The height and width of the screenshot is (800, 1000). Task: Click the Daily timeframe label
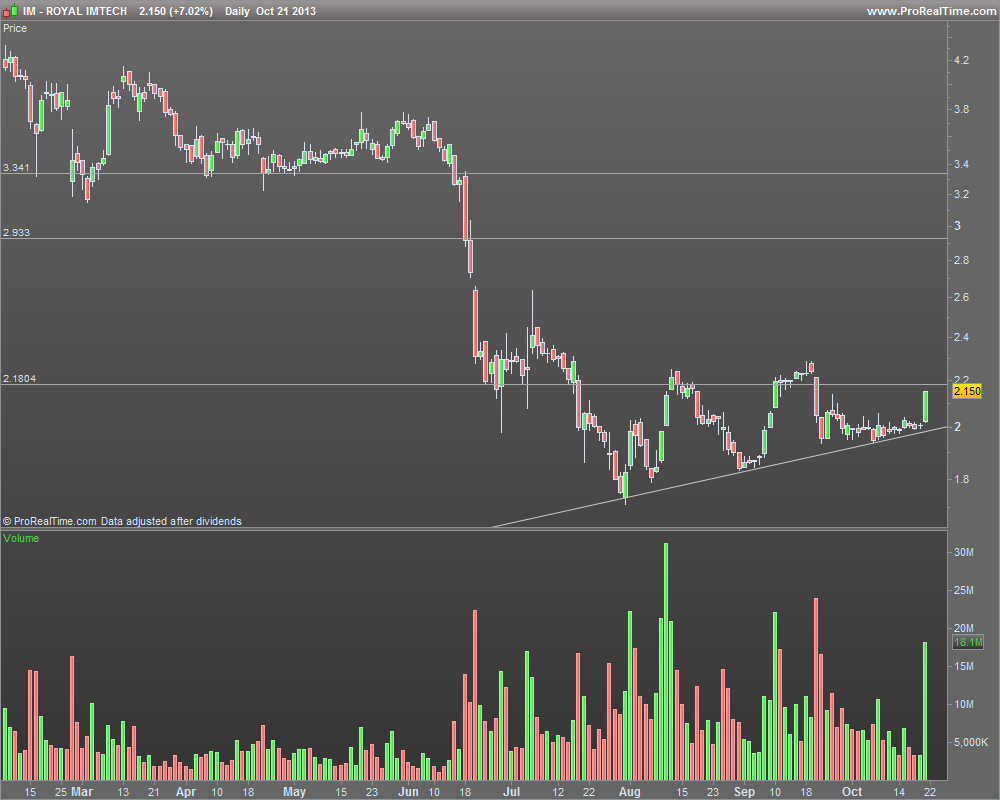coord(237,11)
